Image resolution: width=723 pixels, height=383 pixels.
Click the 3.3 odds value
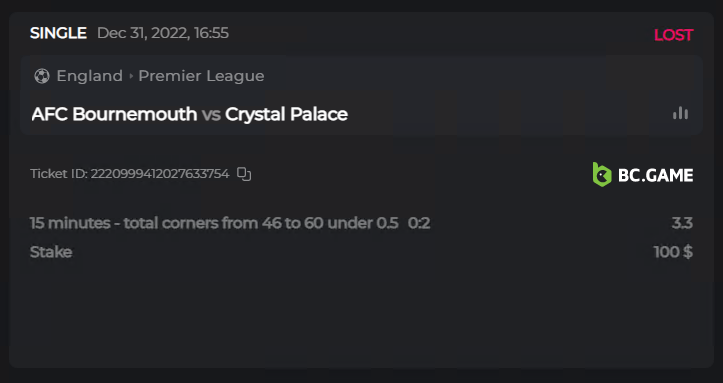tap(682, 223)
